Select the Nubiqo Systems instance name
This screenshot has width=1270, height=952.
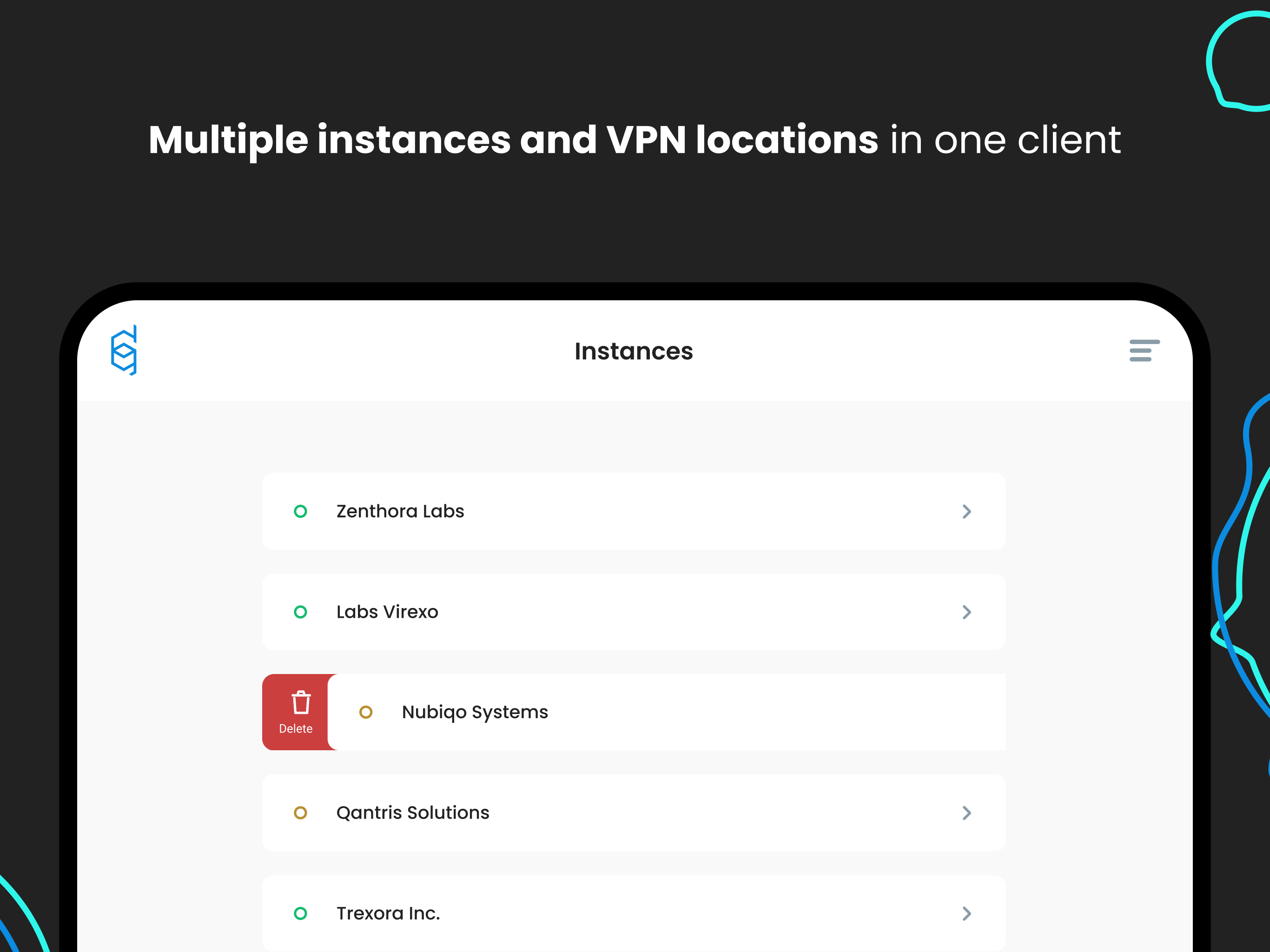[x=475, y=713]
